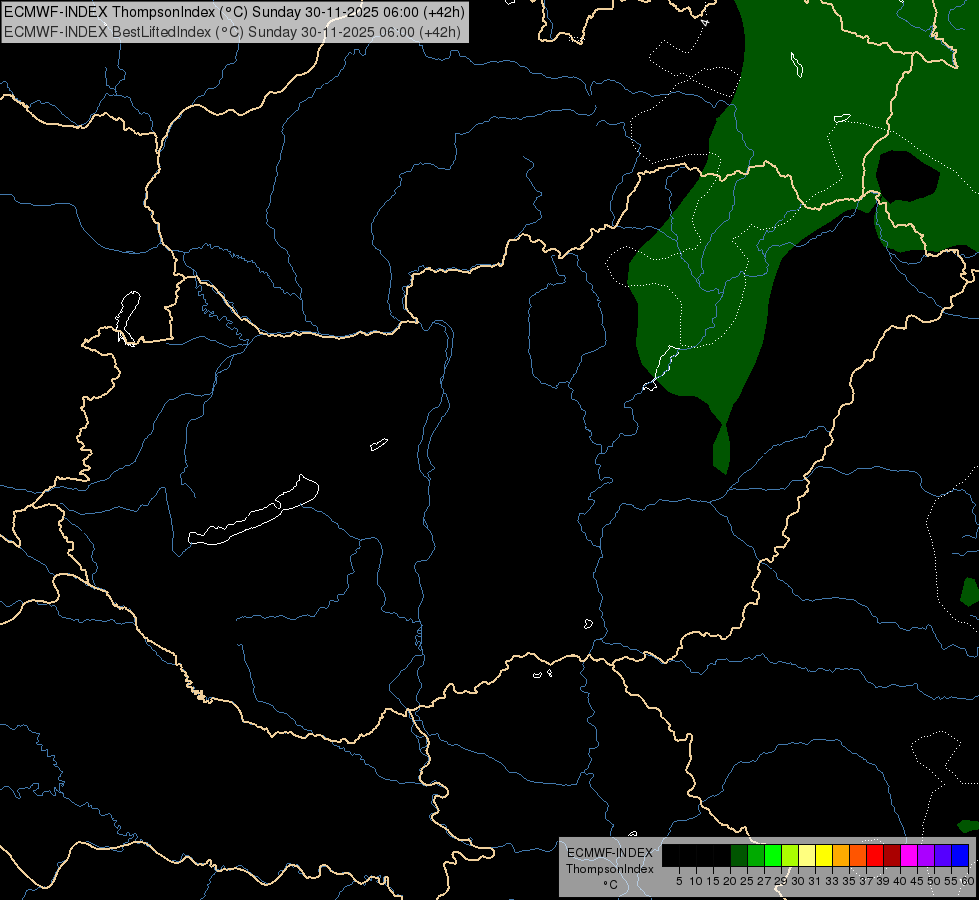This screenshot has width=979, height=900.
Task: Click the BestLiftedIndex title line
Action: tap(232, 31)
